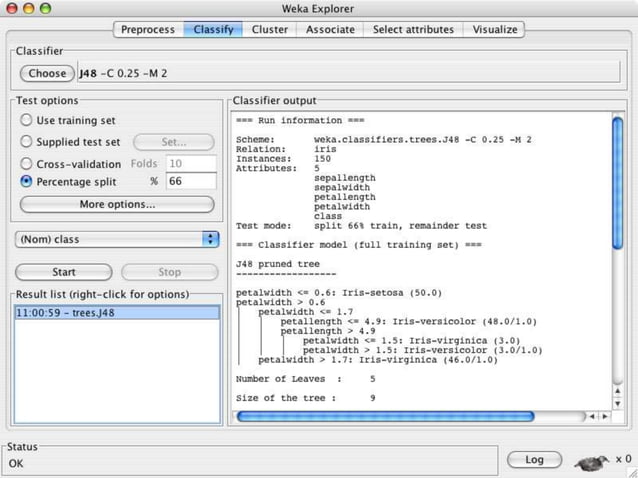The image size is (638, 478).
Task: Click the percentage split value field
Action: pyautogui.click(x=191, y=182)
